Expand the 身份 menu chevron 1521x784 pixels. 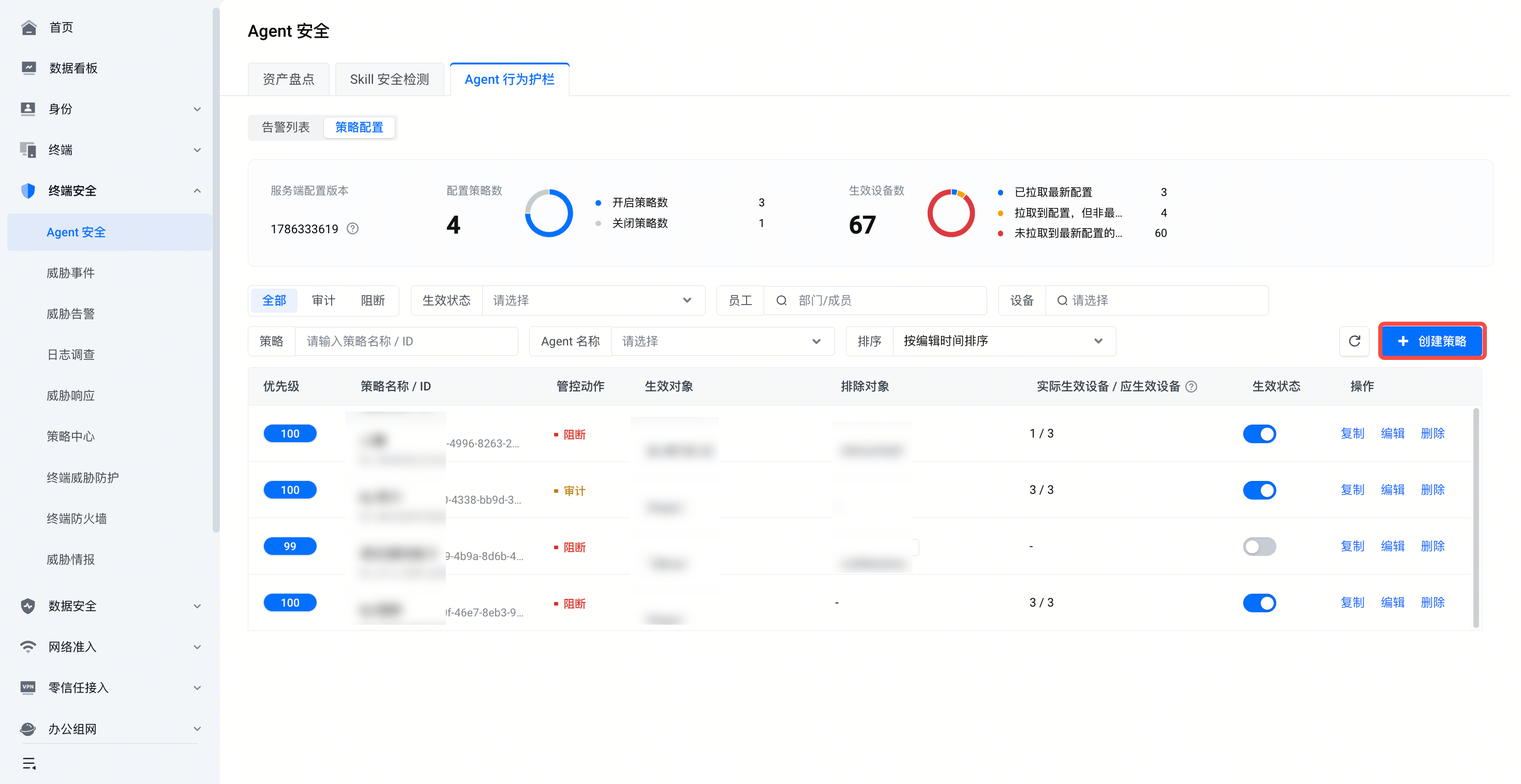pos(197,109)
